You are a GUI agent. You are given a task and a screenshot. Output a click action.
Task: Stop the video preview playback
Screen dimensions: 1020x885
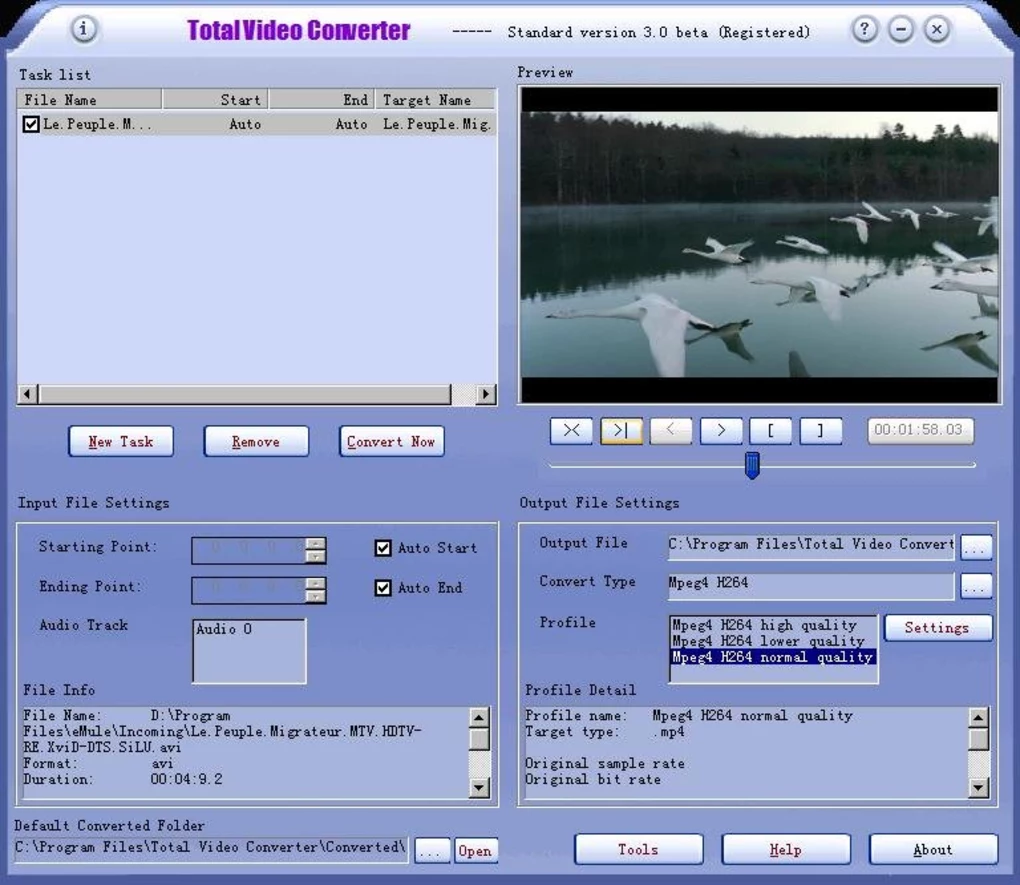571,430
